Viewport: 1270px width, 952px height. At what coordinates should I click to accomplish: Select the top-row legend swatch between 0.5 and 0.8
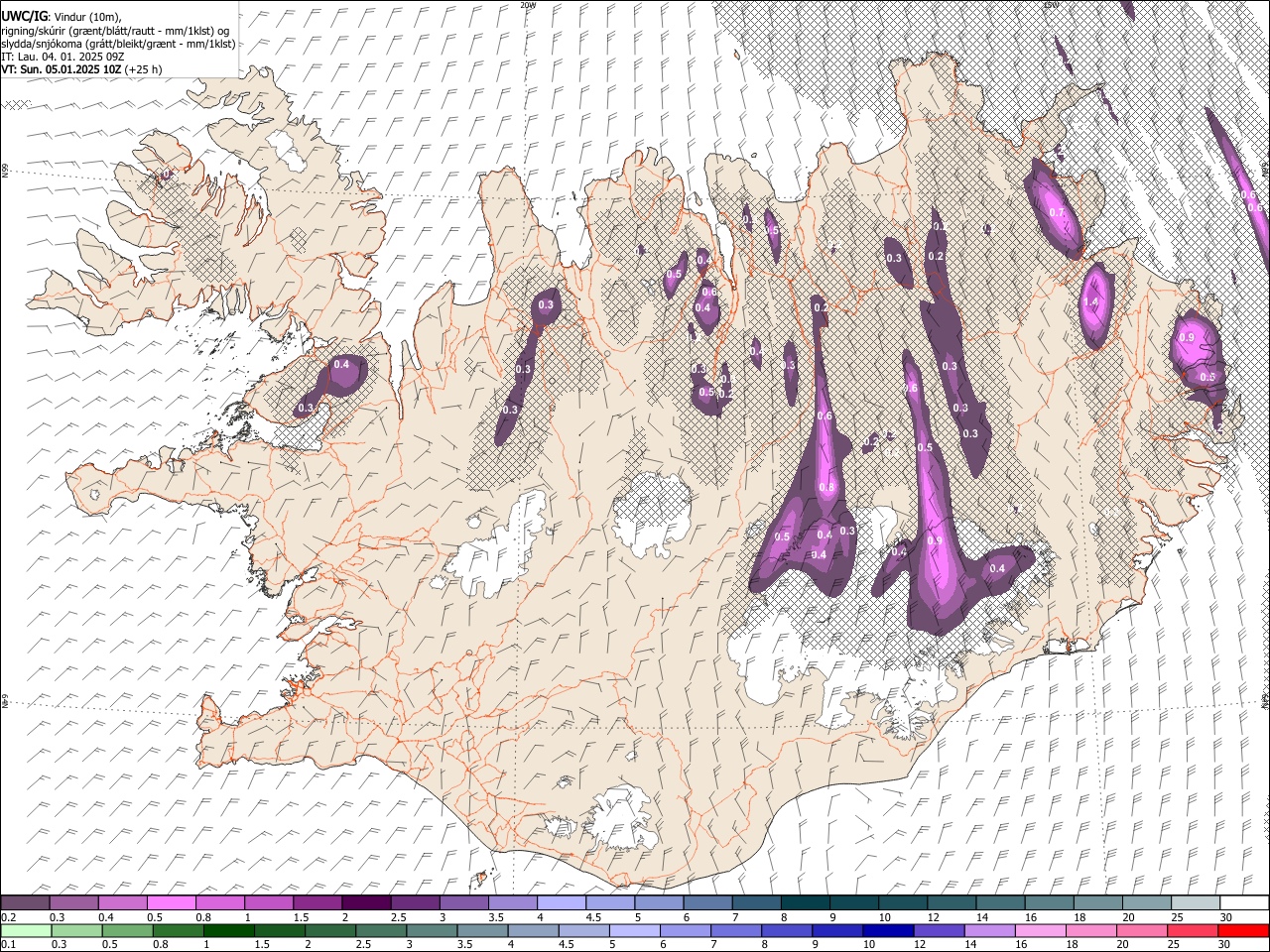click(x=172, y=902)
